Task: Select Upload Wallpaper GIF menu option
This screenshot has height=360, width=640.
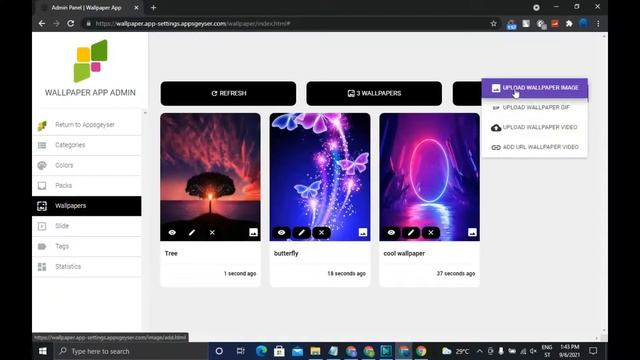Action: tap(535, 107)
